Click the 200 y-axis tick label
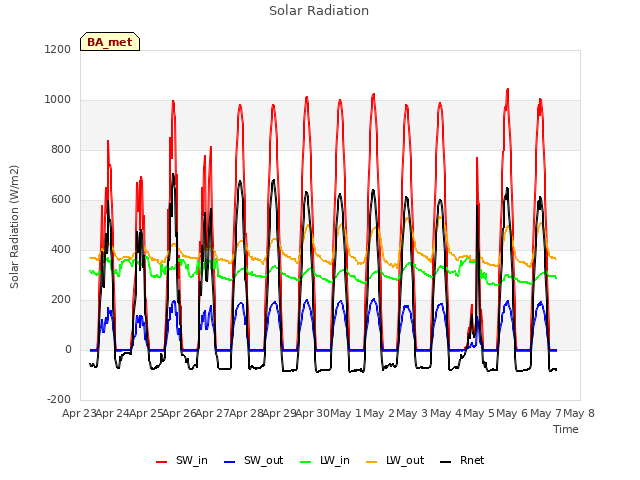 pos(61,300)
